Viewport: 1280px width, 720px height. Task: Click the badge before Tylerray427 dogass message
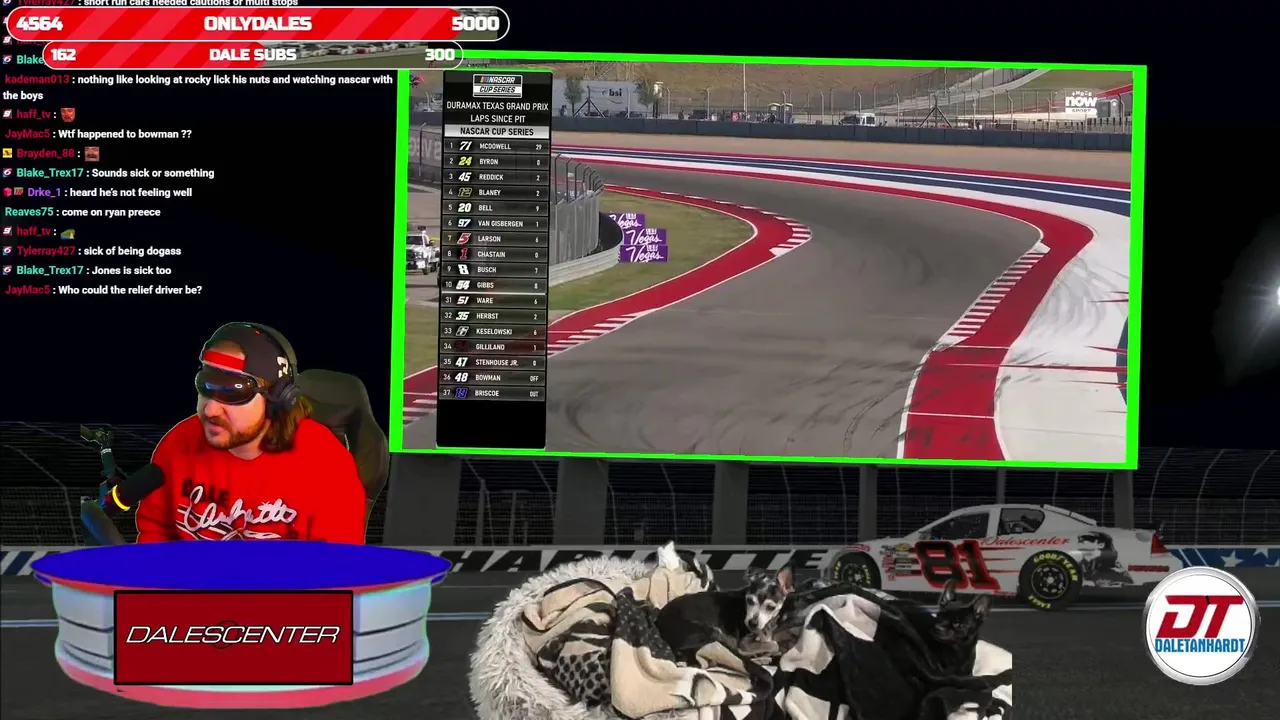7,251
